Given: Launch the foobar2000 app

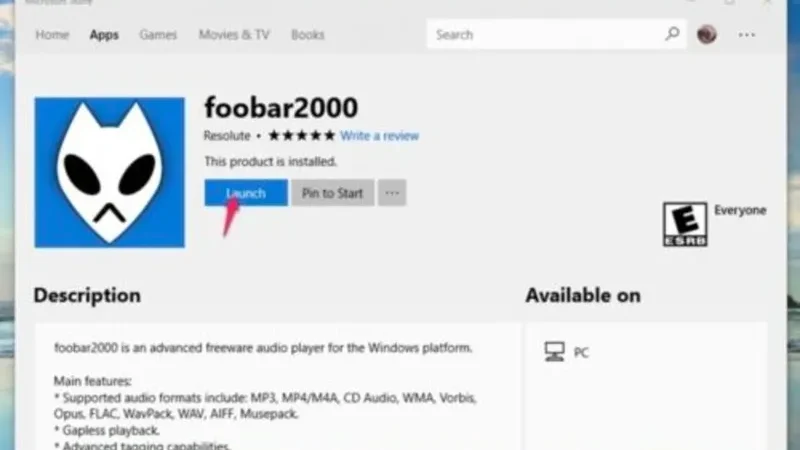Looking at the screenshot, I should (246, 193).
